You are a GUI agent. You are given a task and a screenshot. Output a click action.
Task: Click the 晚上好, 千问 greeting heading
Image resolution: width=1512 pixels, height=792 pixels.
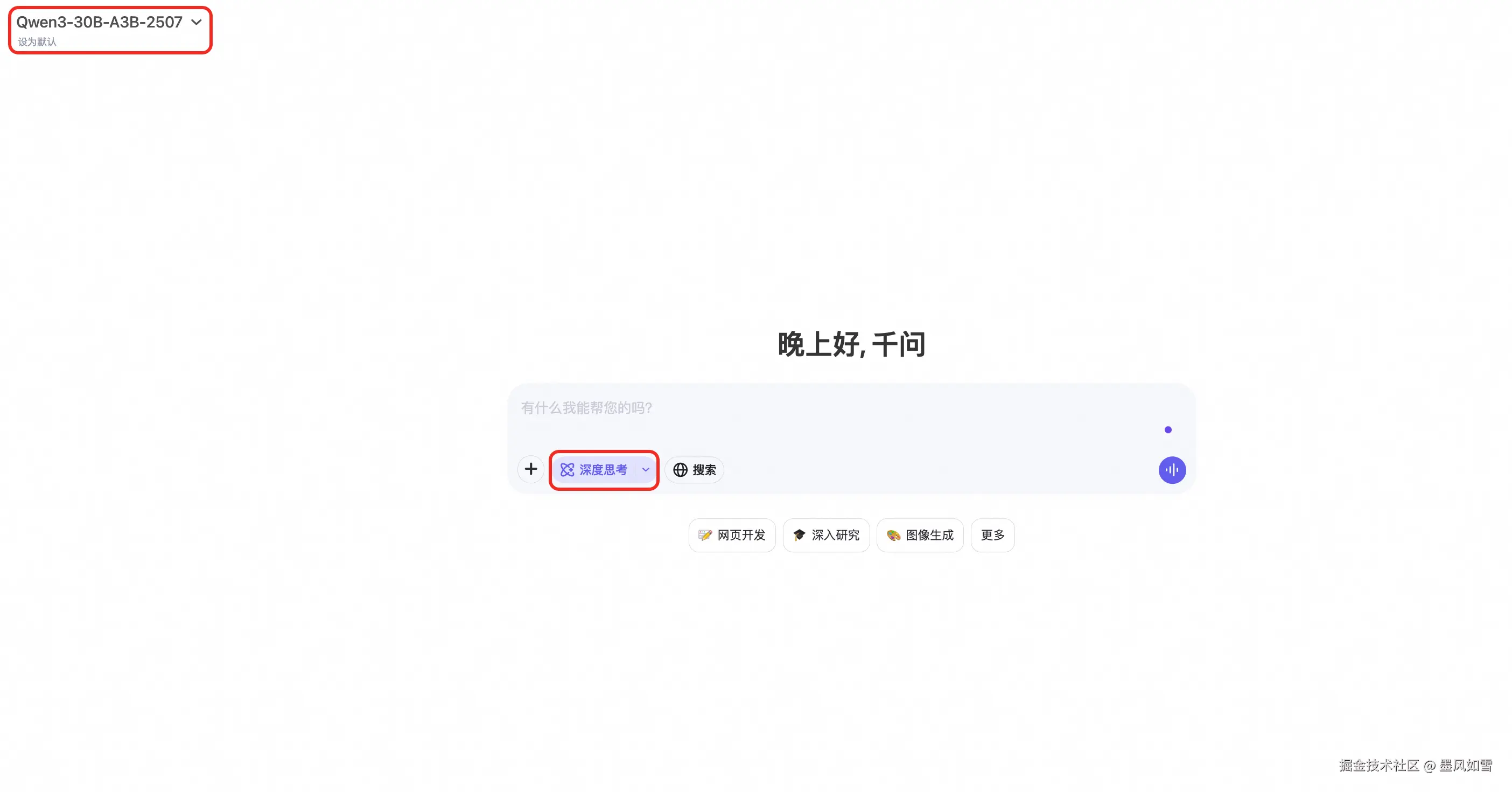click(x=851, y=344)
